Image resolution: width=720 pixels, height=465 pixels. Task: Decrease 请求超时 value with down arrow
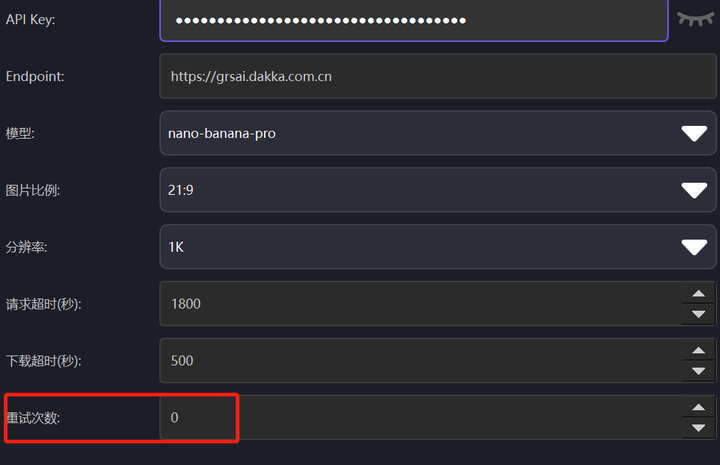click(698, 314)
